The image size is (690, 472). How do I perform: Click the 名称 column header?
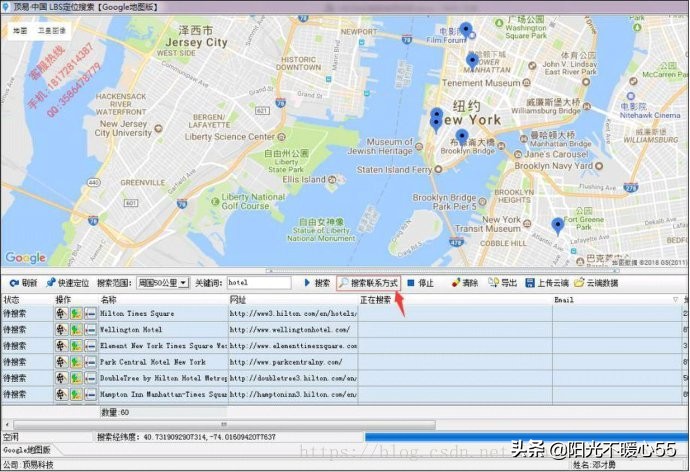tap(109, 300)
